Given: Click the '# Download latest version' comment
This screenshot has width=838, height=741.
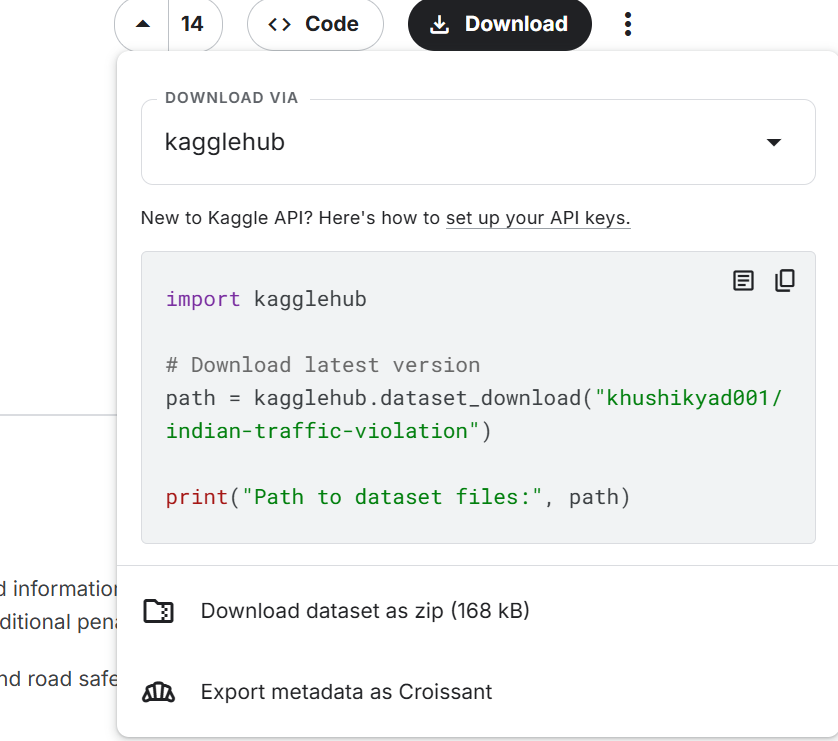Looking at the screenshot, I should [323, 365].
